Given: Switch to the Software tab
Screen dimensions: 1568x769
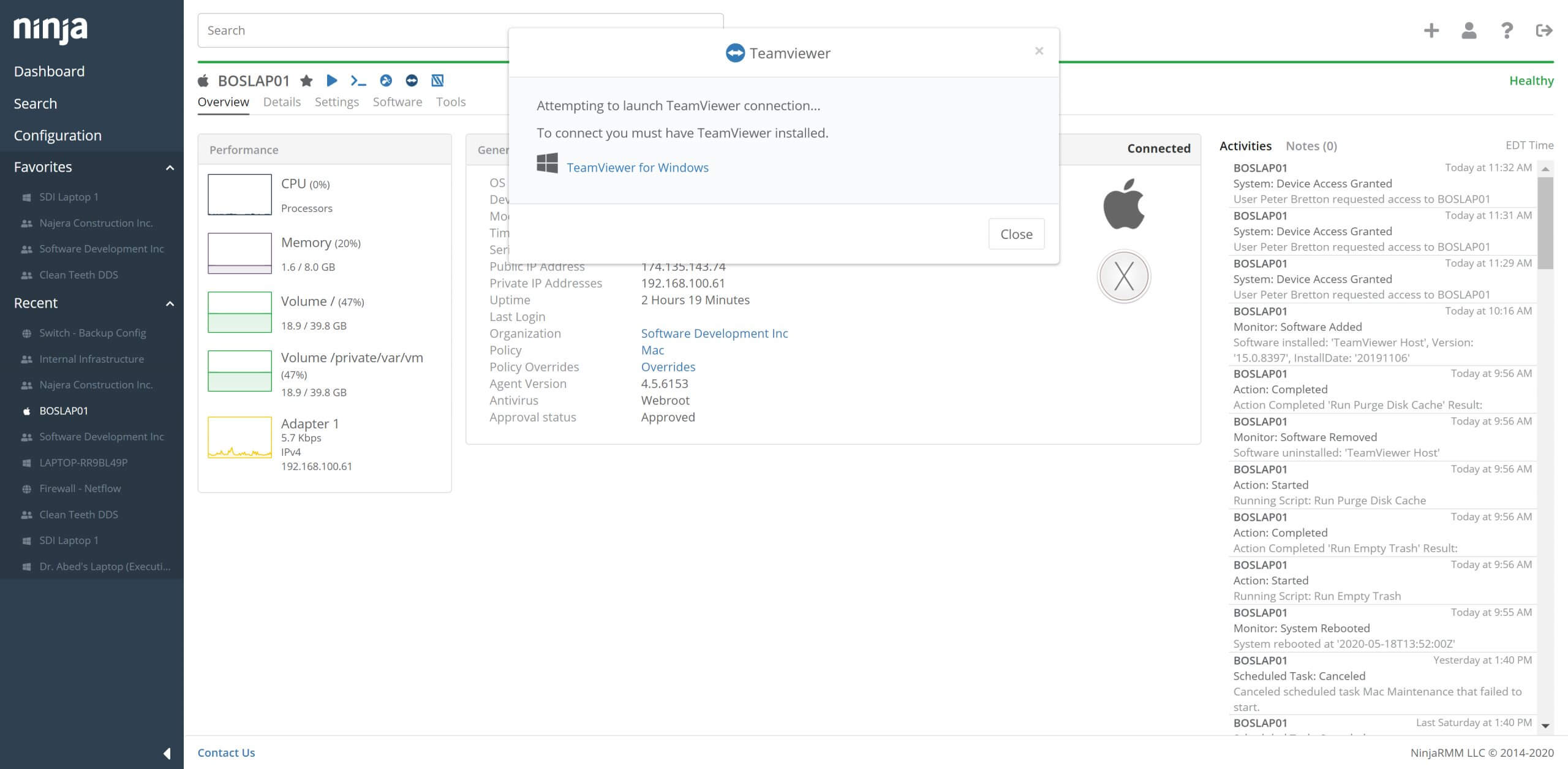Looking at the screenshot, I should point(397,102).
